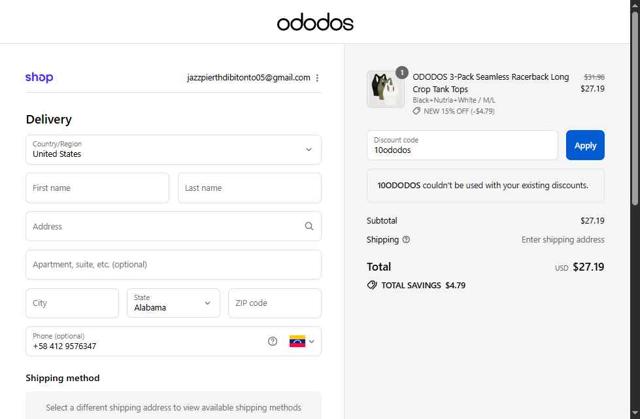Open the Venezuela flag country code selector
The width and height of the screenshot is (640, 419).
(x=302, y=341)
